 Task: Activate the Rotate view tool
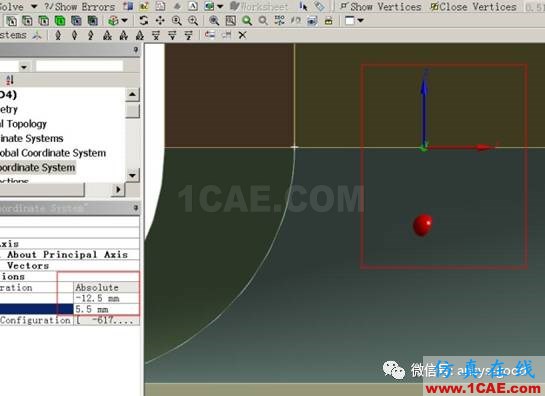pos(144,21)
